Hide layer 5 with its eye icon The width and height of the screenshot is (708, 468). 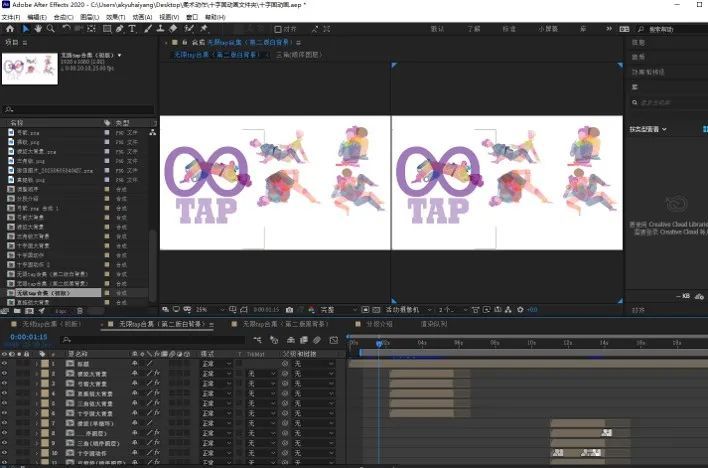(5, 403)
